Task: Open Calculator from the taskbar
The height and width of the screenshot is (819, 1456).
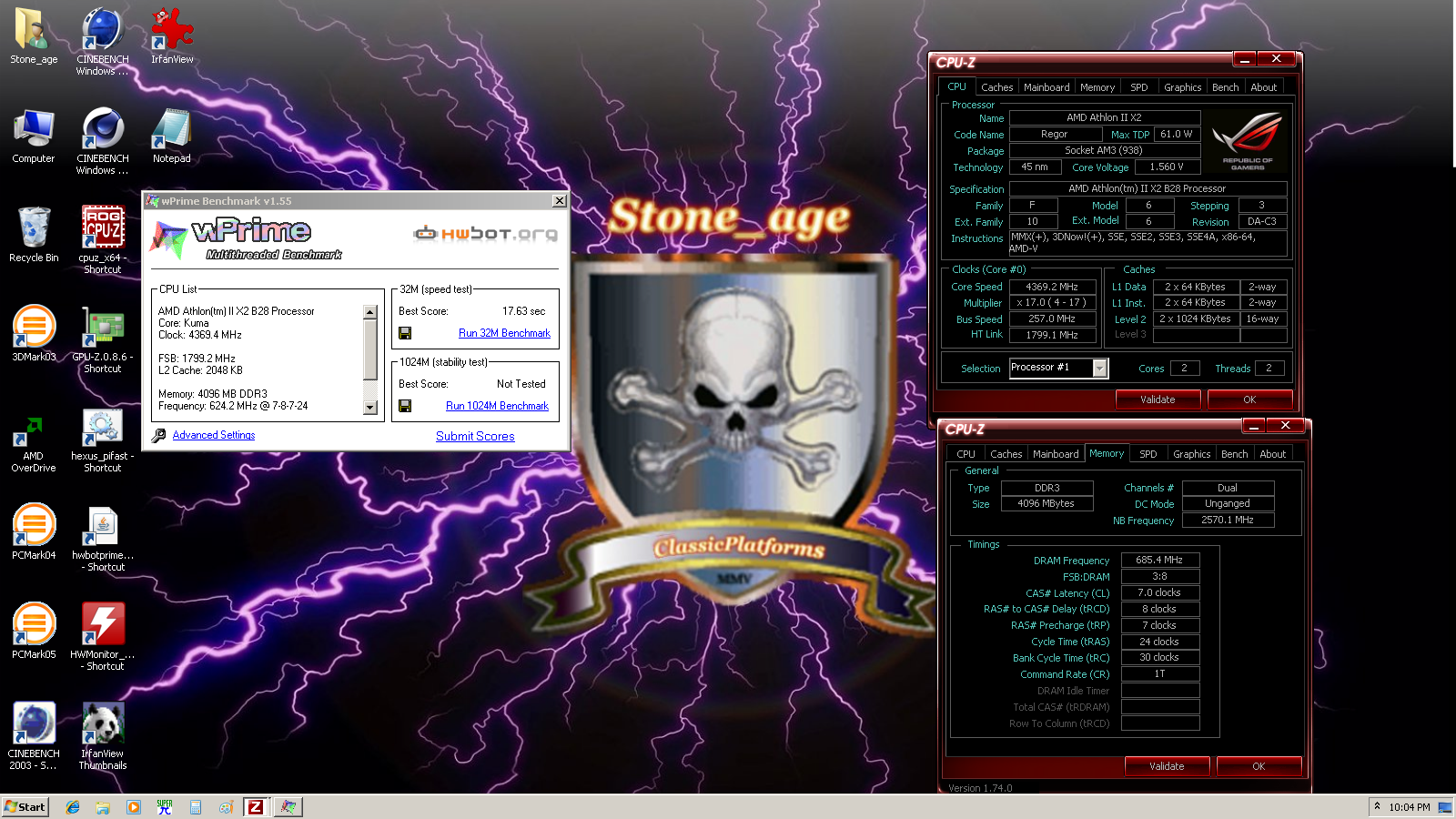Action: pyautogui.click(x=196, y=807)
